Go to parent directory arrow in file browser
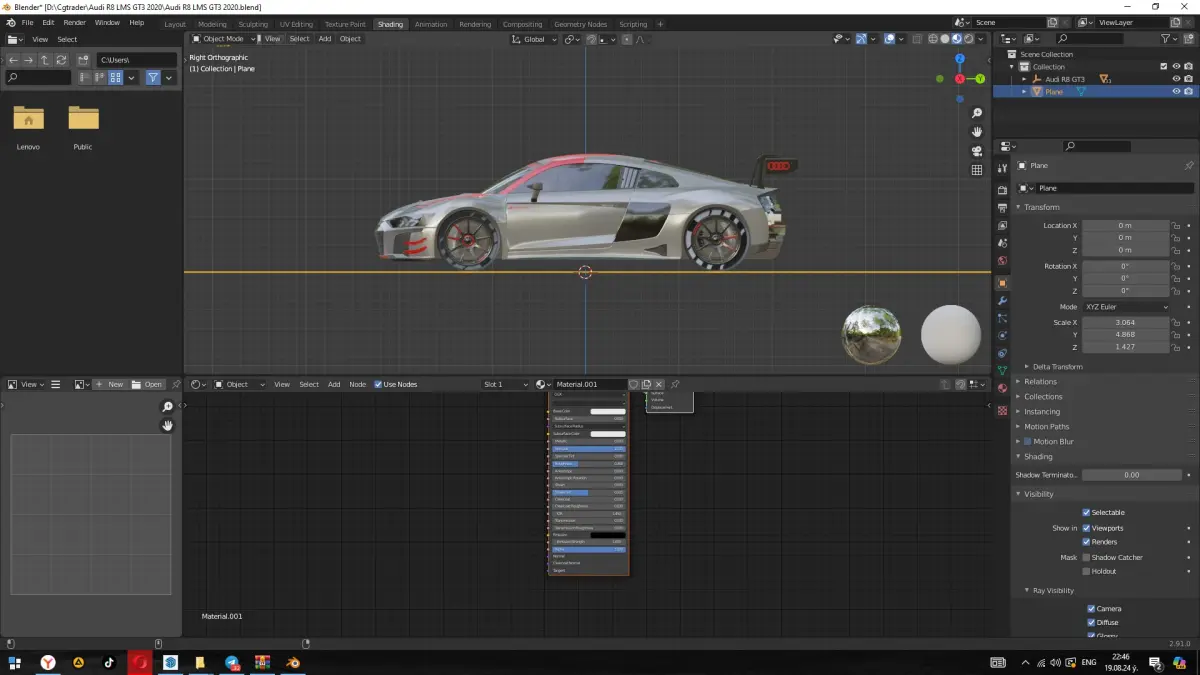1200x675 pixels. point(45,60)
